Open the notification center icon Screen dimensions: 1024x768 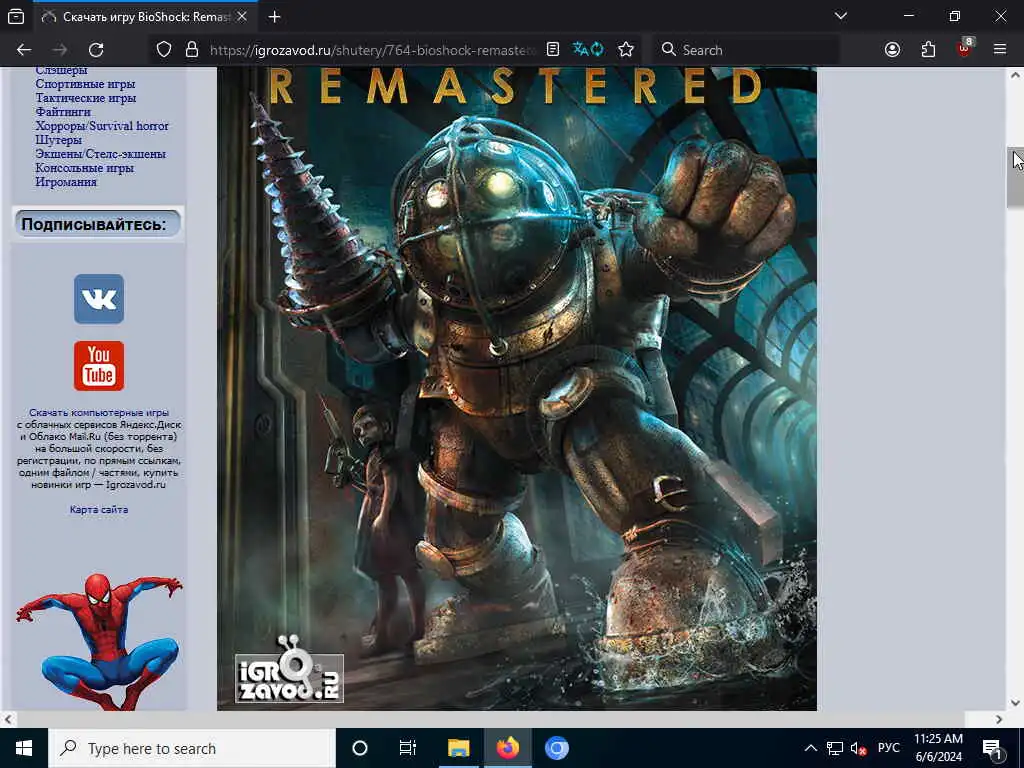[992, 748]
